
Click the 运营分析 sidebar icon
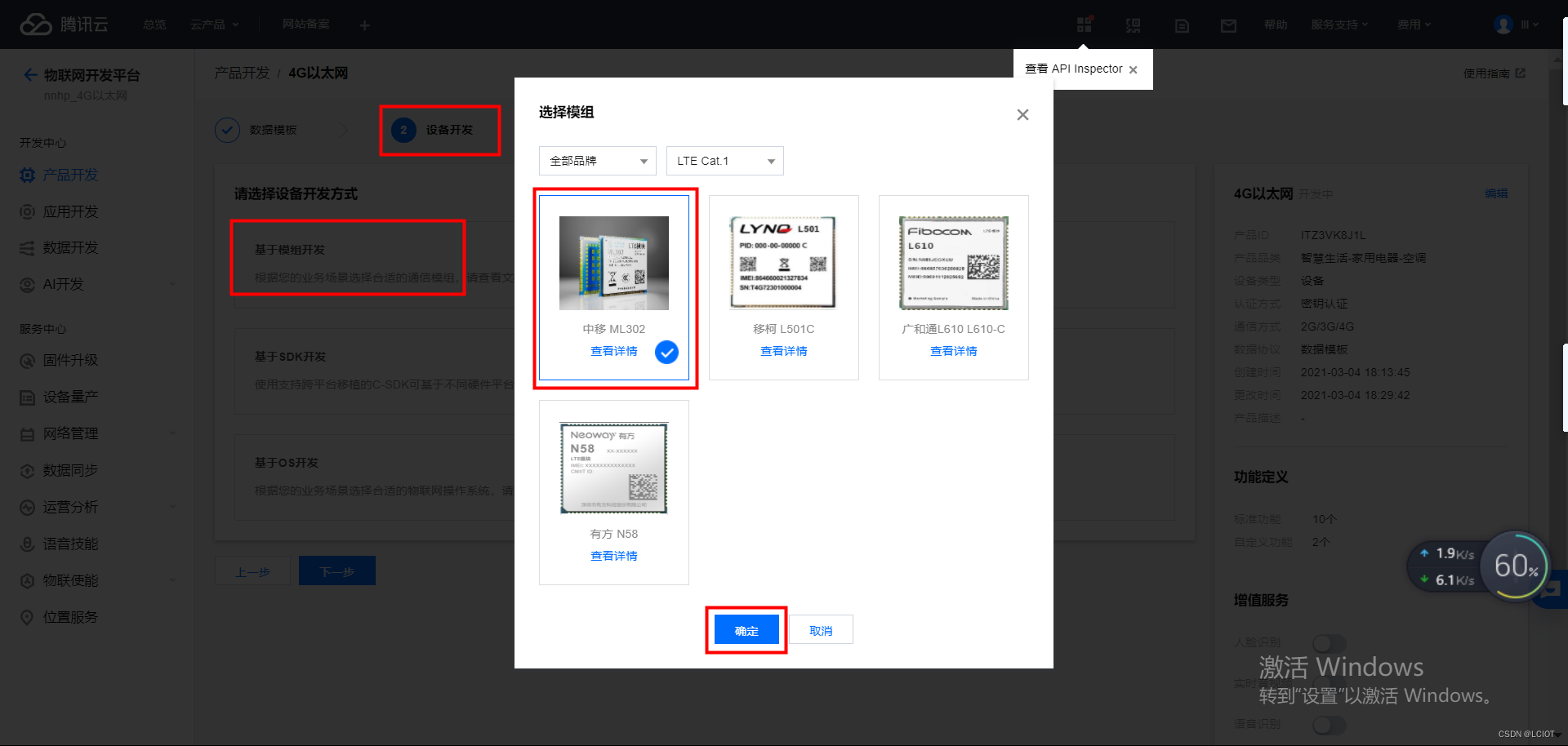tap(27, 507)
